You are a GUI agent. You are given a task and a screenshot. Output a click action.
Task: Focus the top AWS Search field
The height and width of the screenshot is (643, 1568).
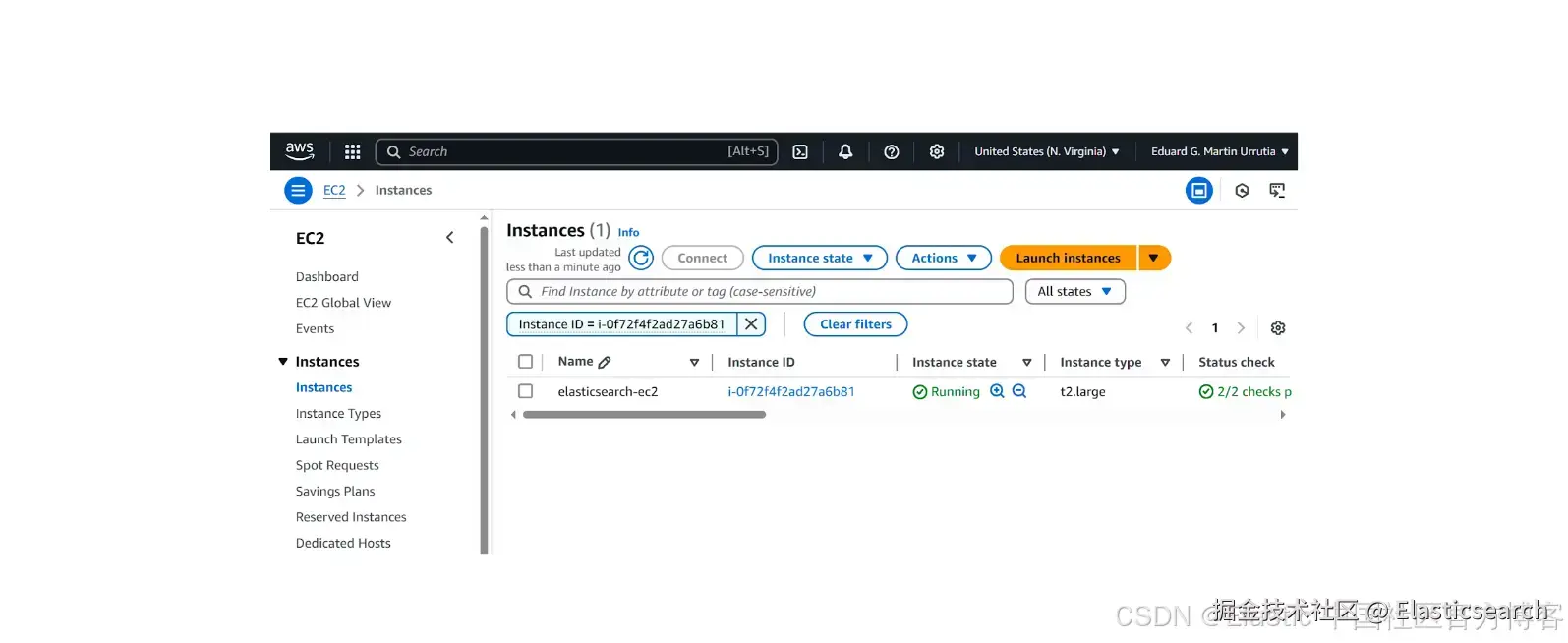(x=577, y=151)
